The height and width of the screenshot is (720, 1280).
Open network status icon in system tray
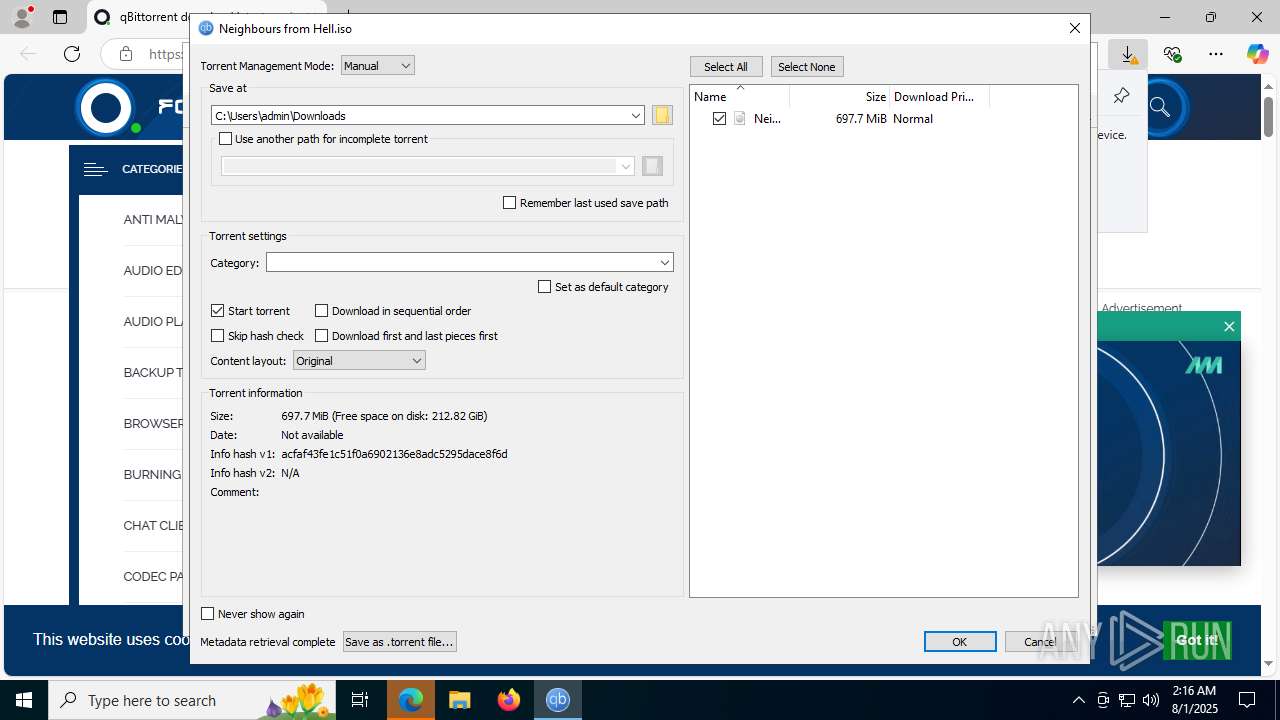tap(1127, 700)
